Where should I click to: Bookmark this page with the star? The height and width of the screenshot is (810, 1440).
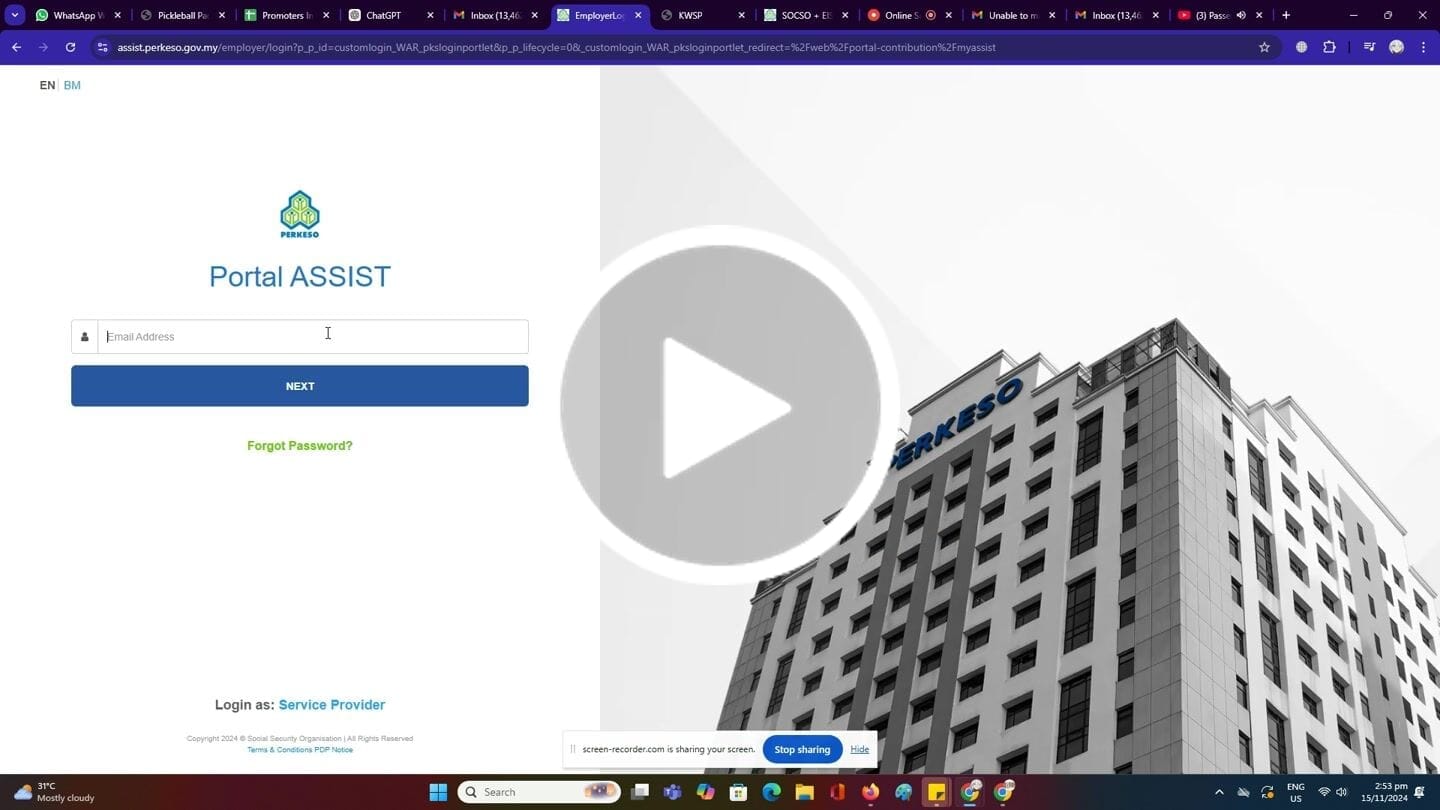(1264, 47)
